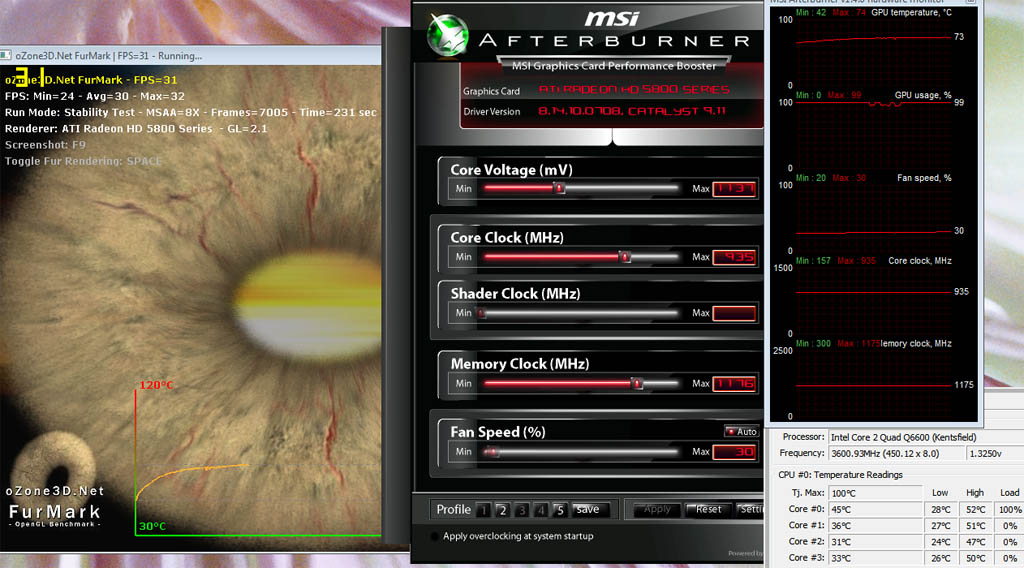1024x568 pixels.
Task: Click the GPU usage graph in hardware monitor
Action: coord(873,134)
